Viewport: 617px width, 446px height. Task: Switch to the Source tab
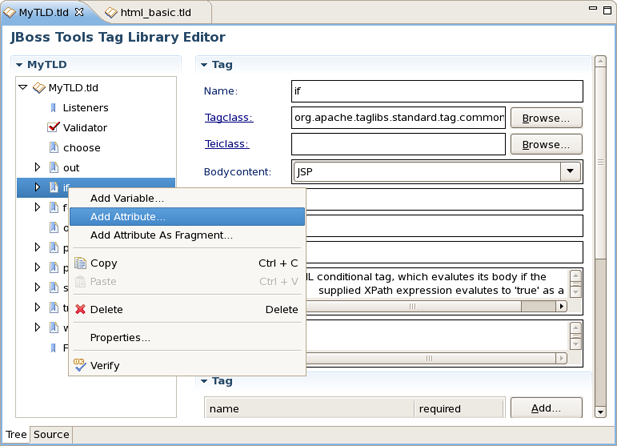tap(51, 434)
